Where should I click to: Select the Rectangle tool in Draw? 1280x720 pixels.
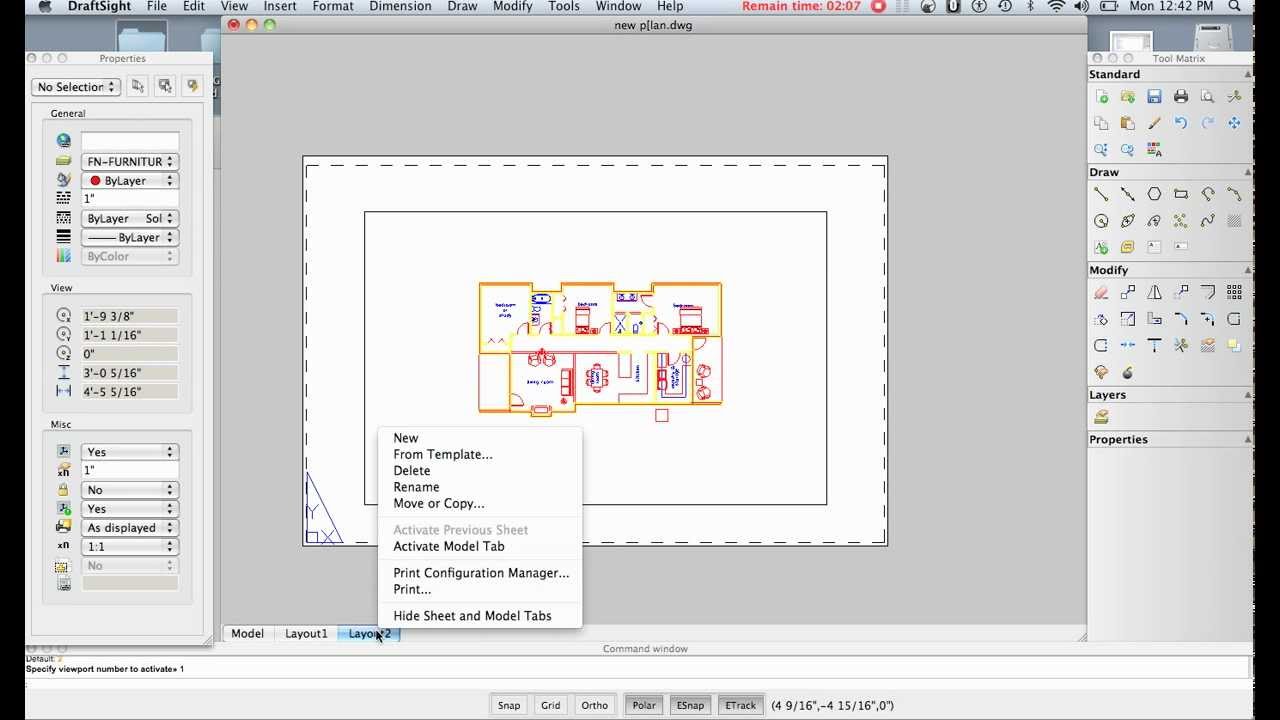(x=1181, y=194)
